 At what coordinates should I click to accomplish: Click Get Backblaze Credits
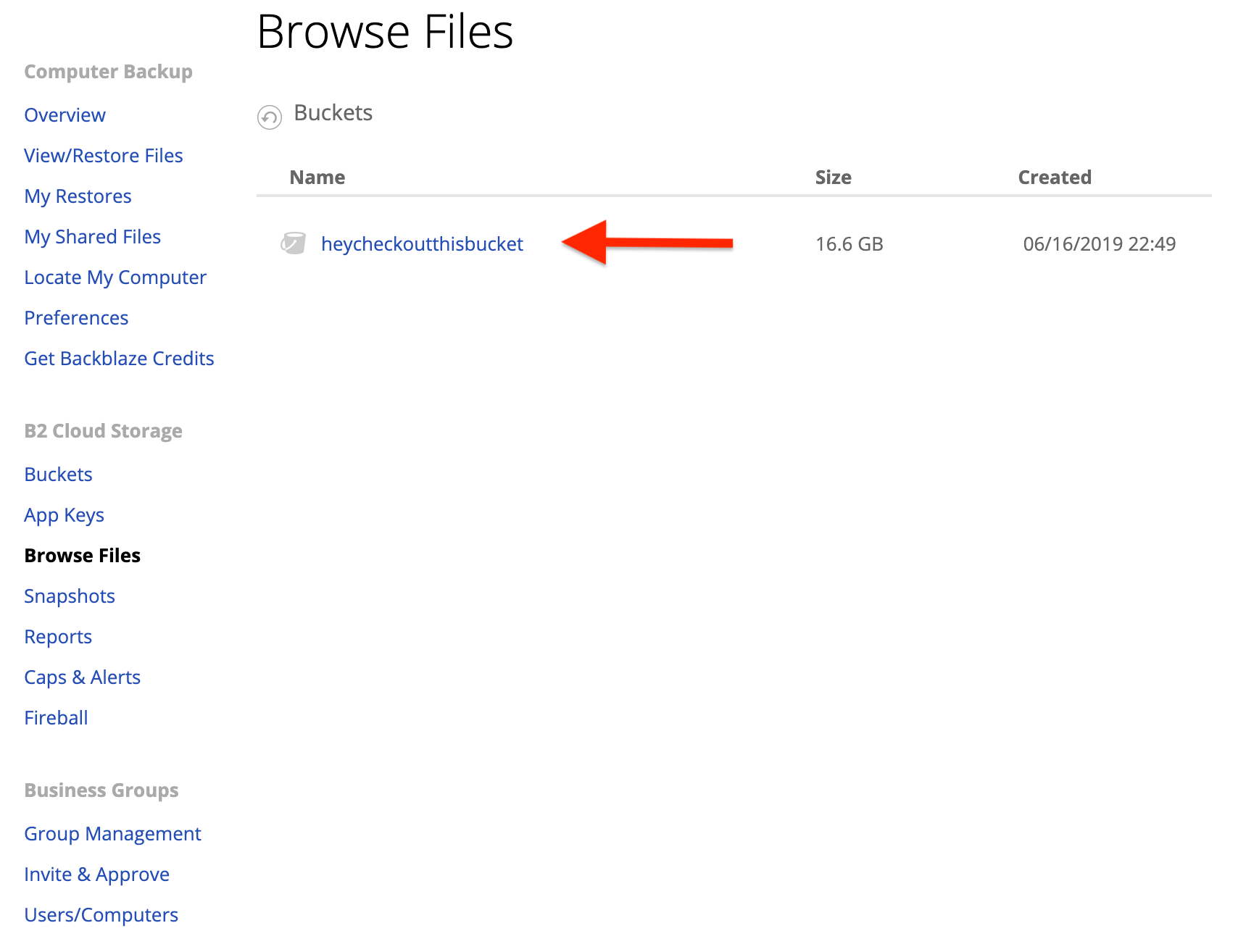coord(119,359)
